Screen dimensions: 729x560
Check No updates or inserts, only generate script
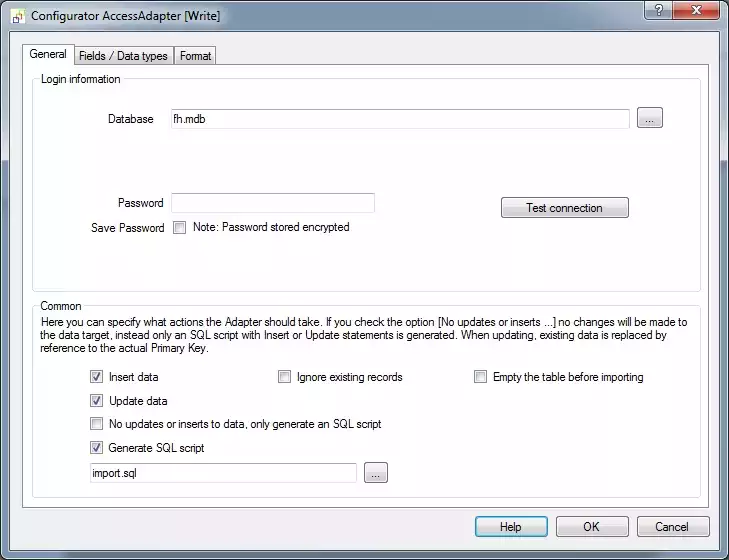97,424
